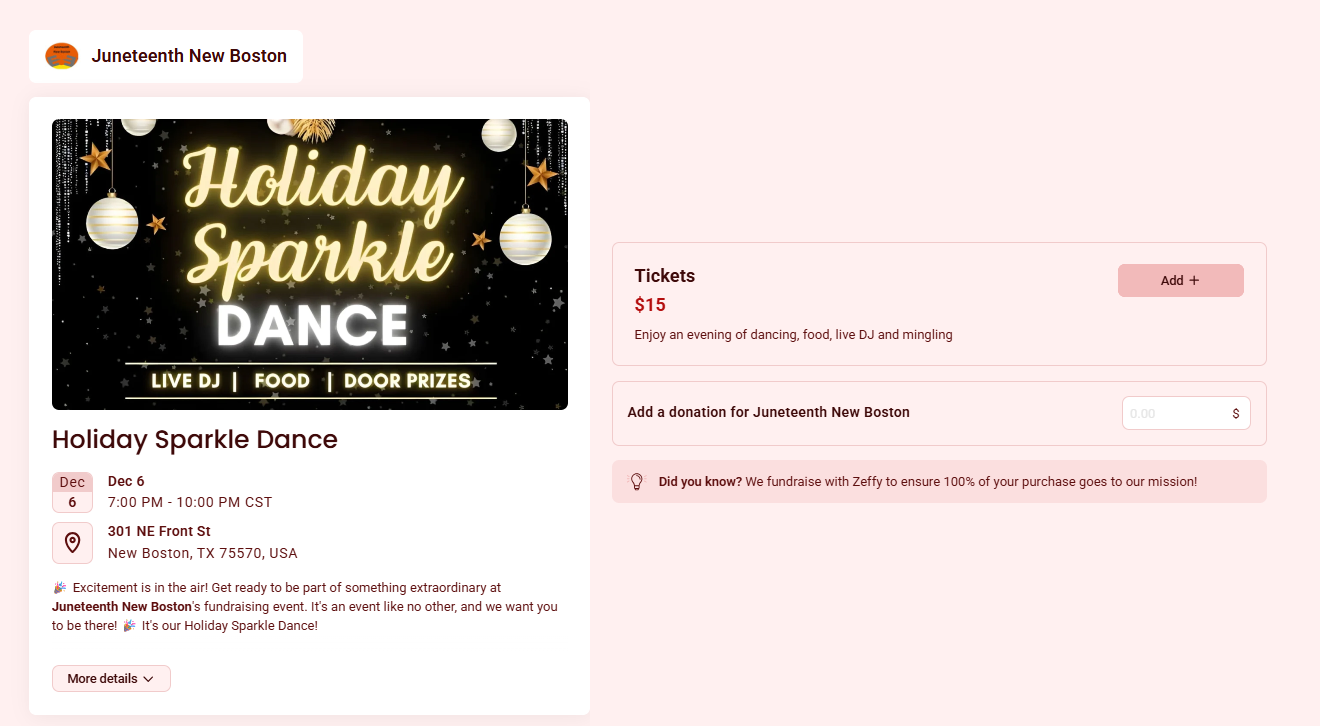1320x726 pixels.
Task: Select the location pin icon beside the address
Action: coord(72,542)
